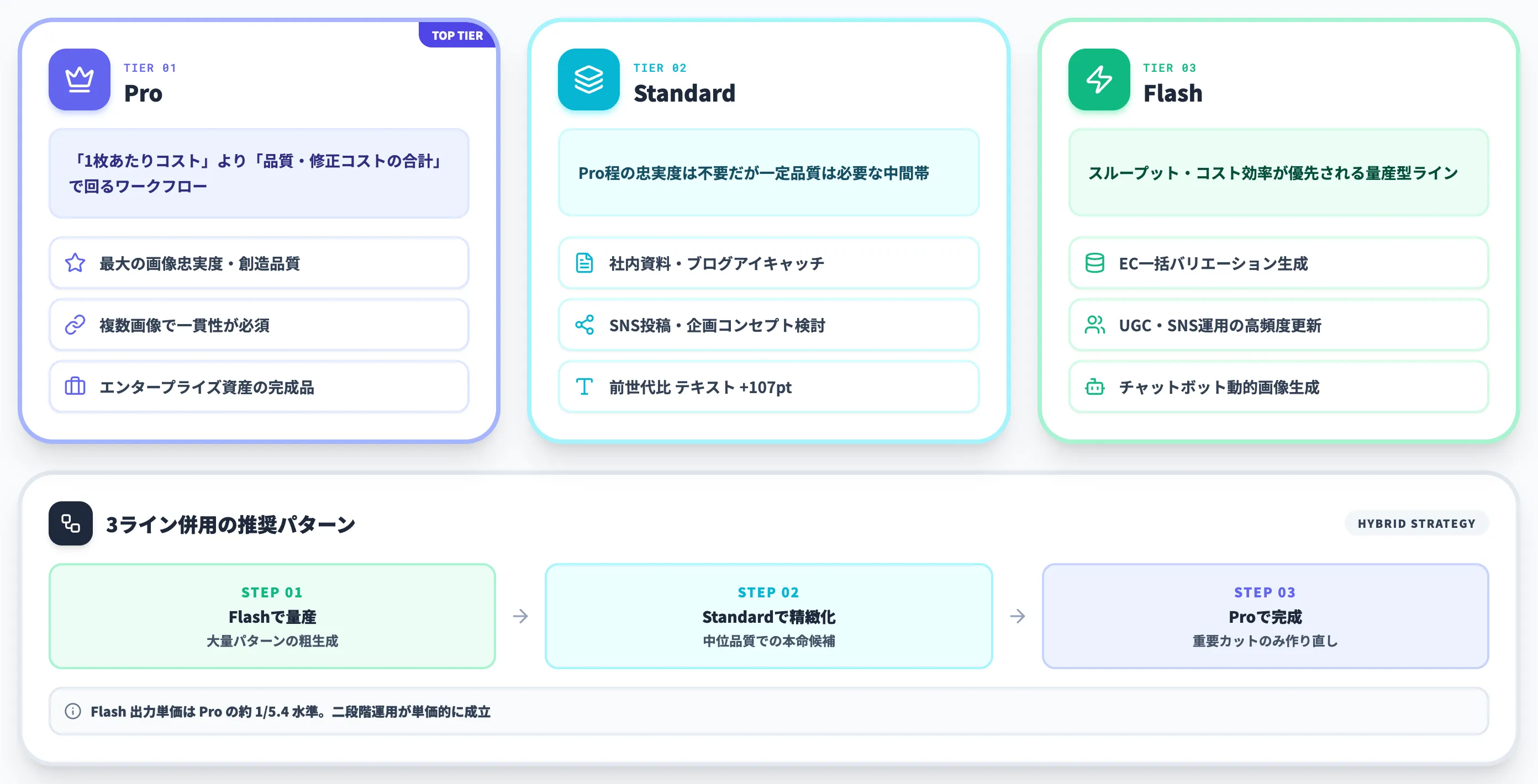Click the text T icon beside 前世代比

click(584, 386)
